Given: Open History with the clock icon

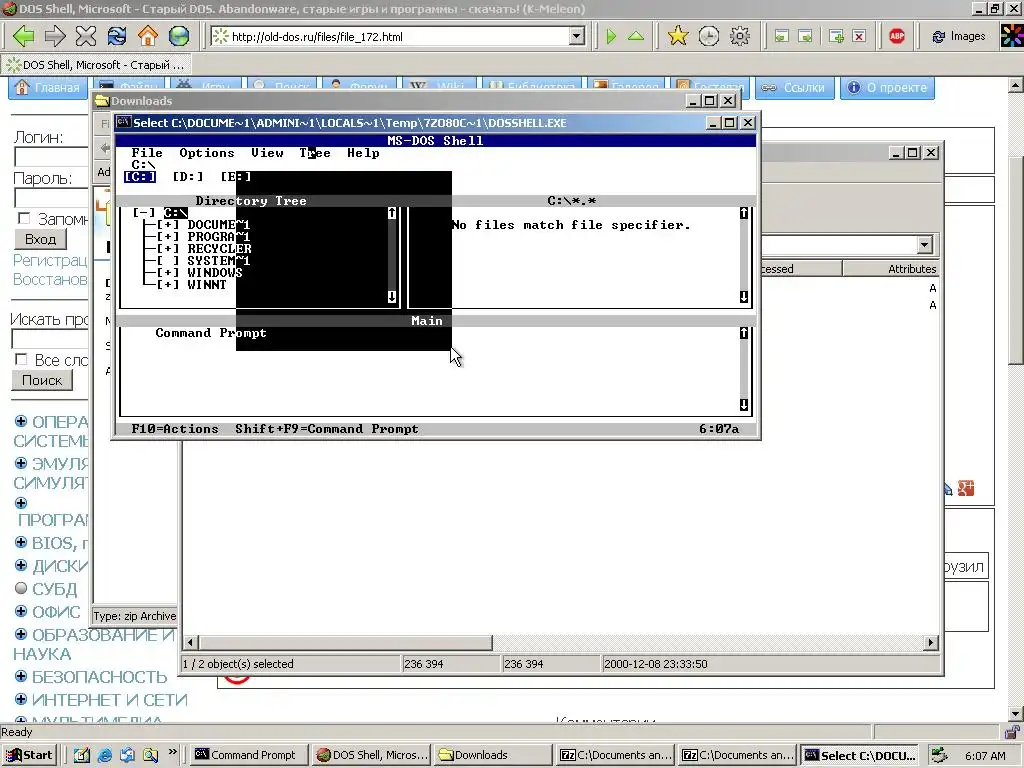Looking at the screenshot, I should click(x=709, y=36).
